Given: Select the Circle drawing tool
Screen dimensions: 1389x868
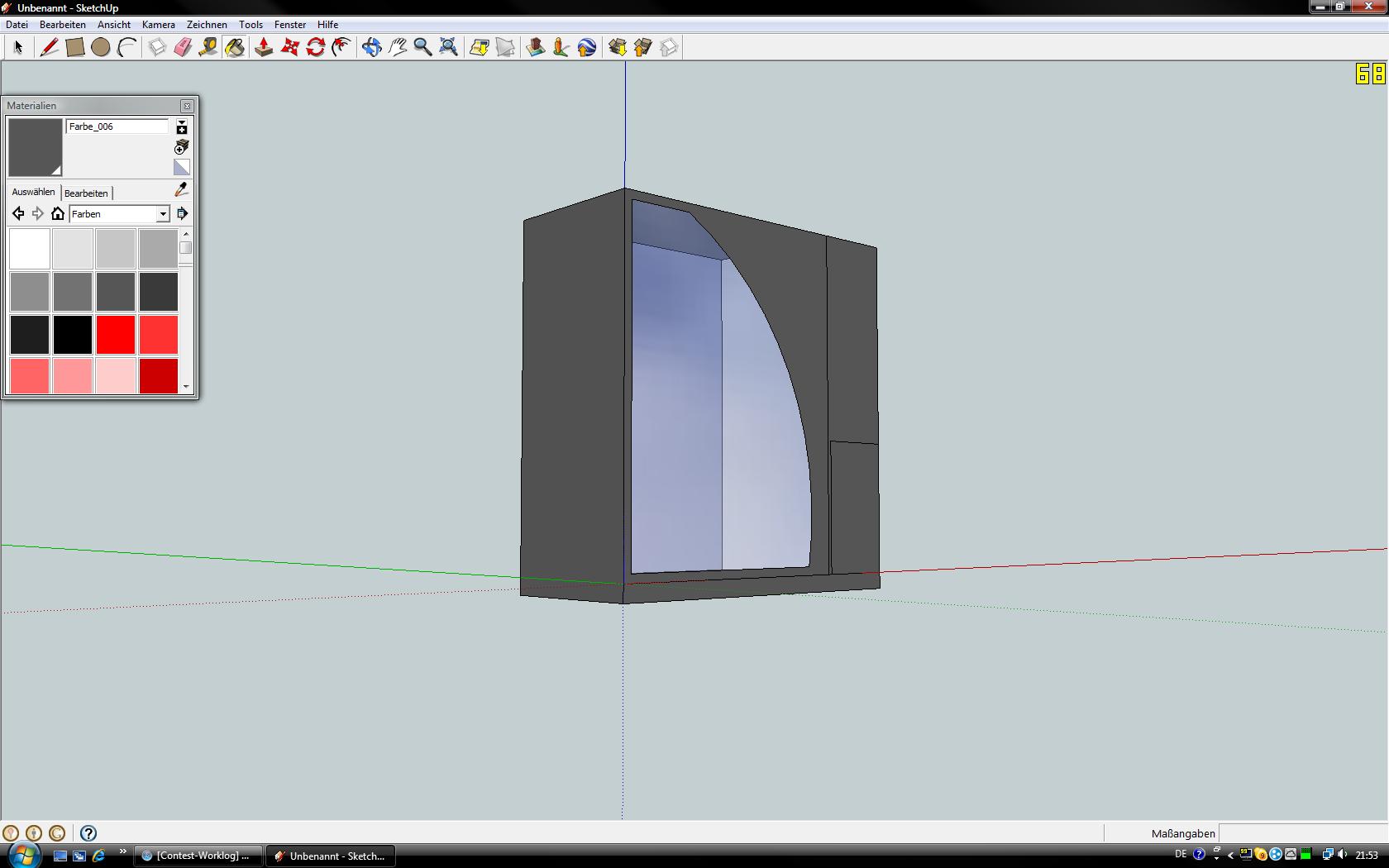Looking at the screenshot, I should [100, 47].
